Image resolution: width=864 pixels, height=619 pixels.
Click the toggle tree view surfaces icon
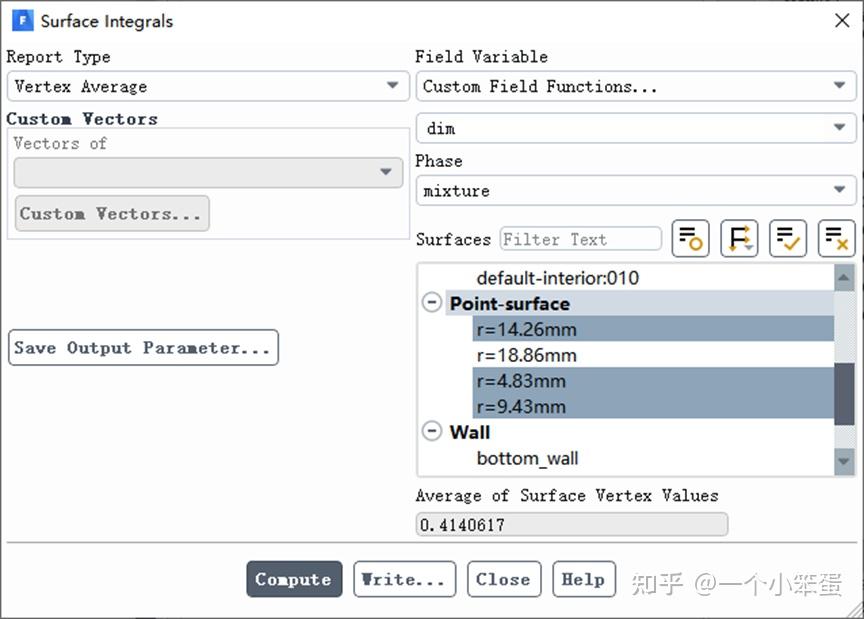(x=690, y=239)
